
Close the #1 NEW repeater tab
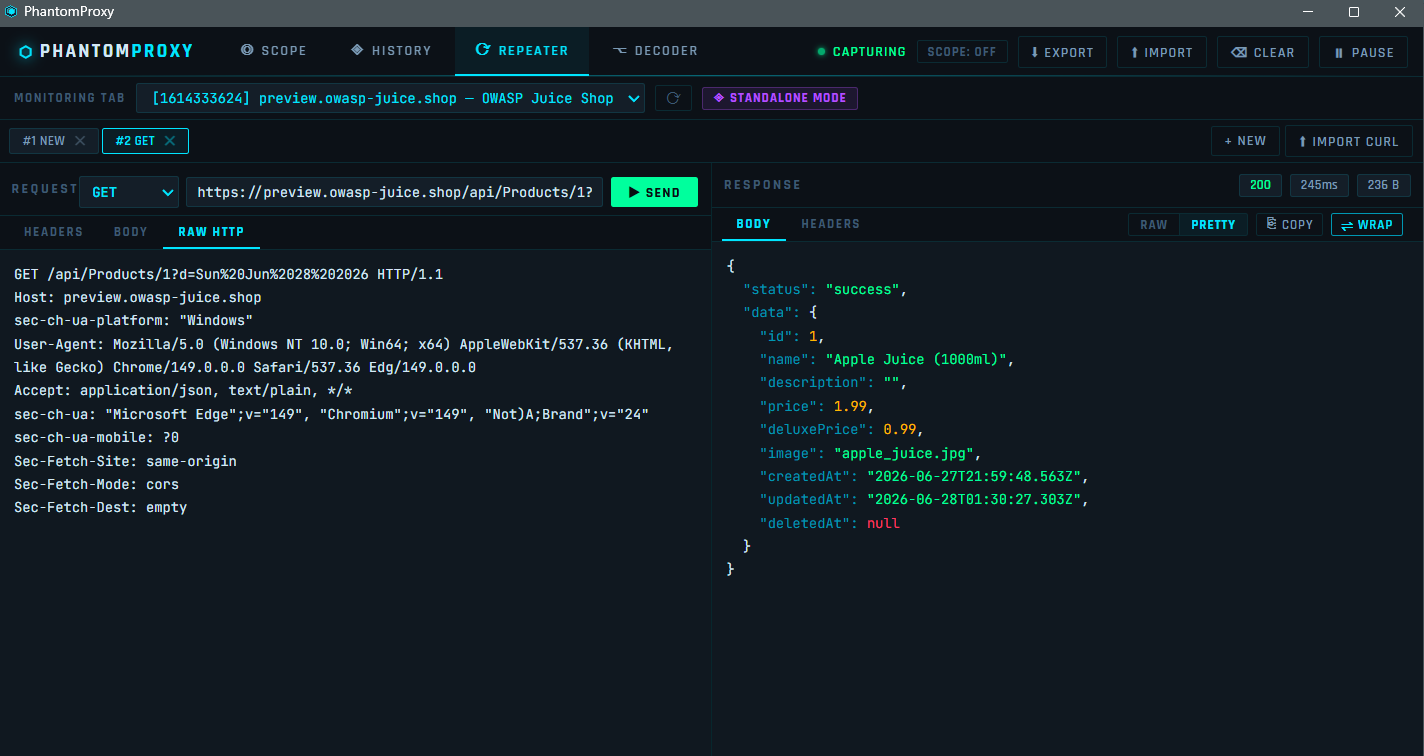pyautogui.click(x=81, y=141)
